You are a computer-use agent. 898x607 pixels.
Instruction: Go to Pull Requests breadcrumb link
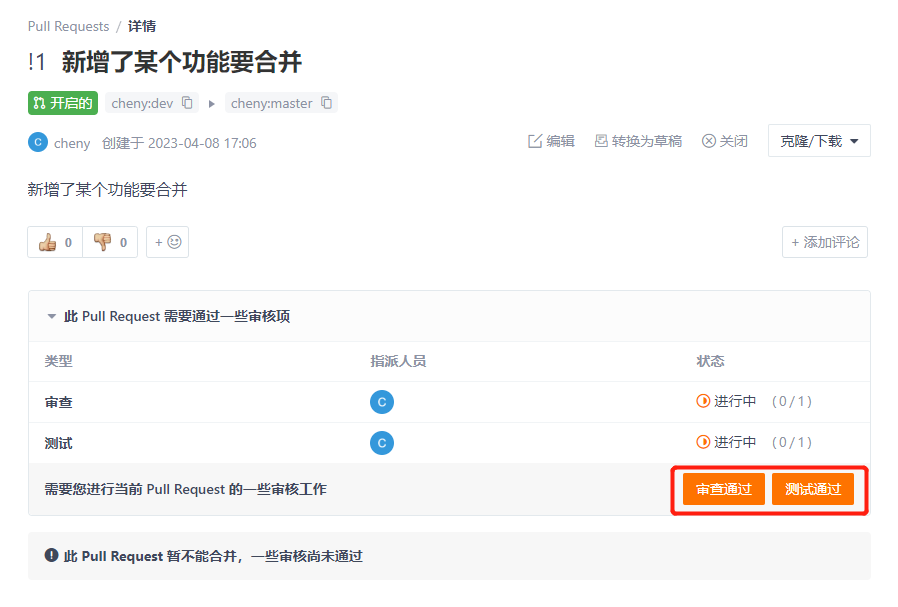pyautogui.click(x=68, y=26)
